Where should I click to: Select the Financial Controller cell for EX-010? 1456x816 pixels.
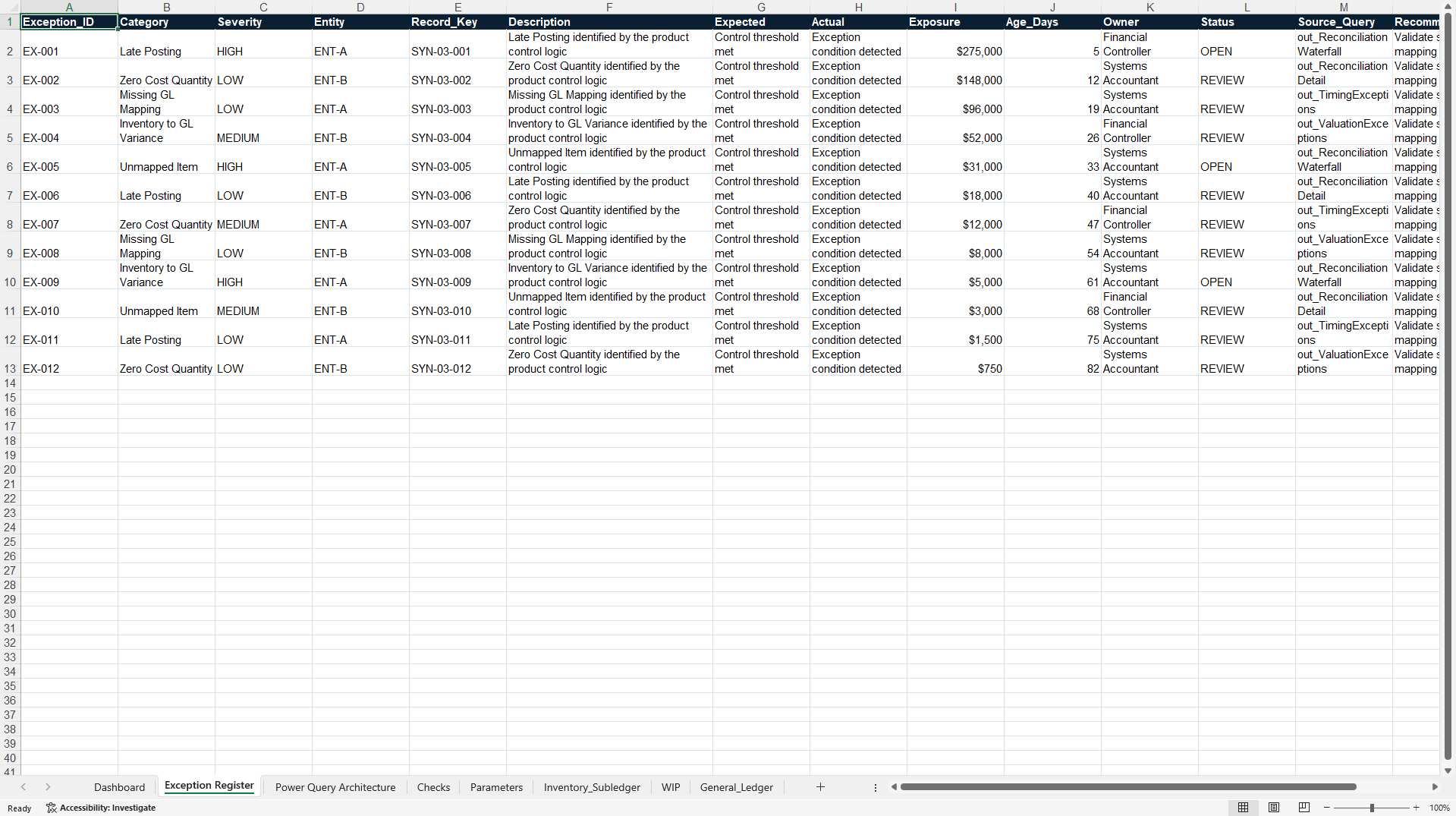tap(1149, 304)
